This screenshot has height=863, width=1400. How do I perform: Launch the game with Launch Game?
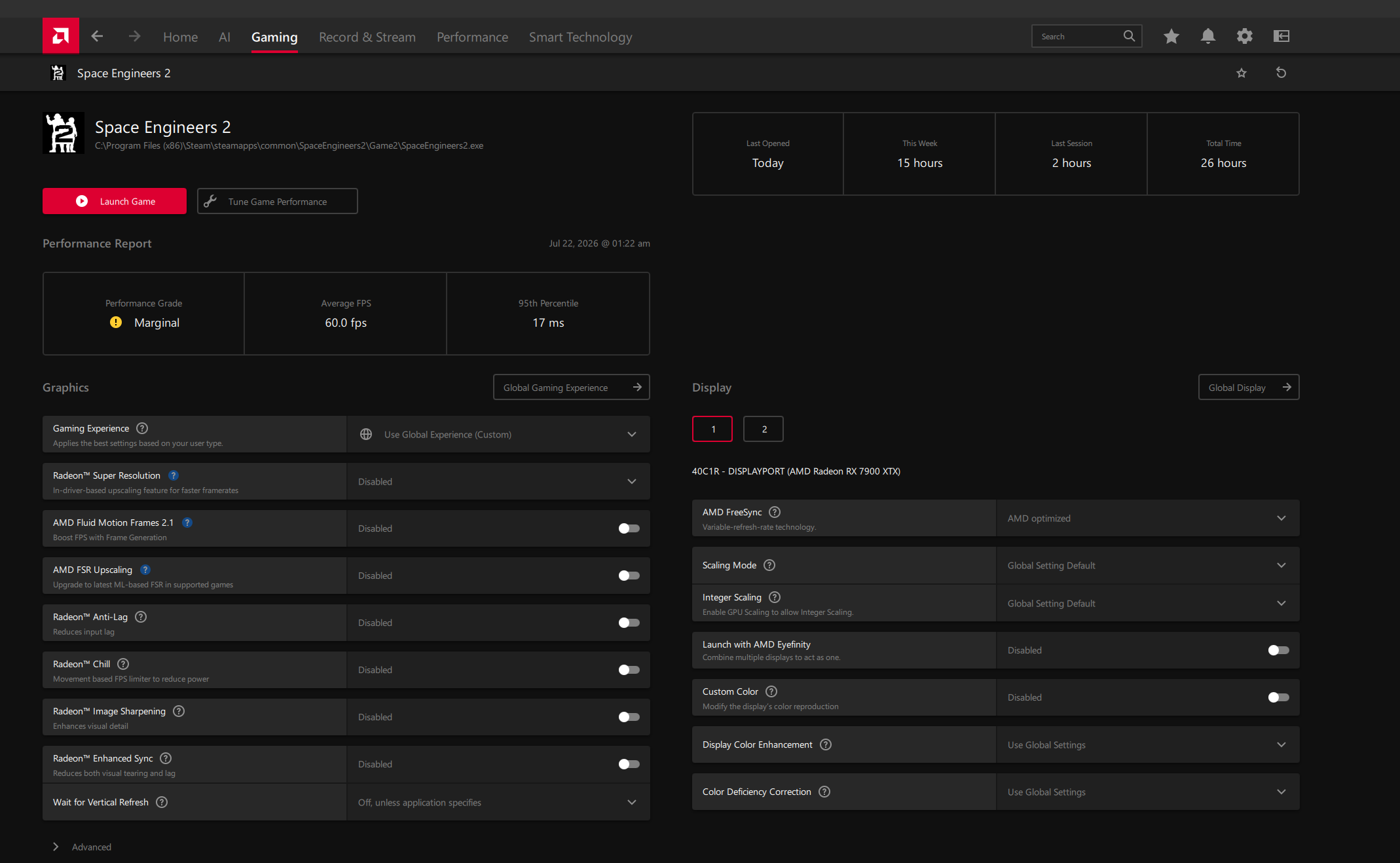[115, 201]
